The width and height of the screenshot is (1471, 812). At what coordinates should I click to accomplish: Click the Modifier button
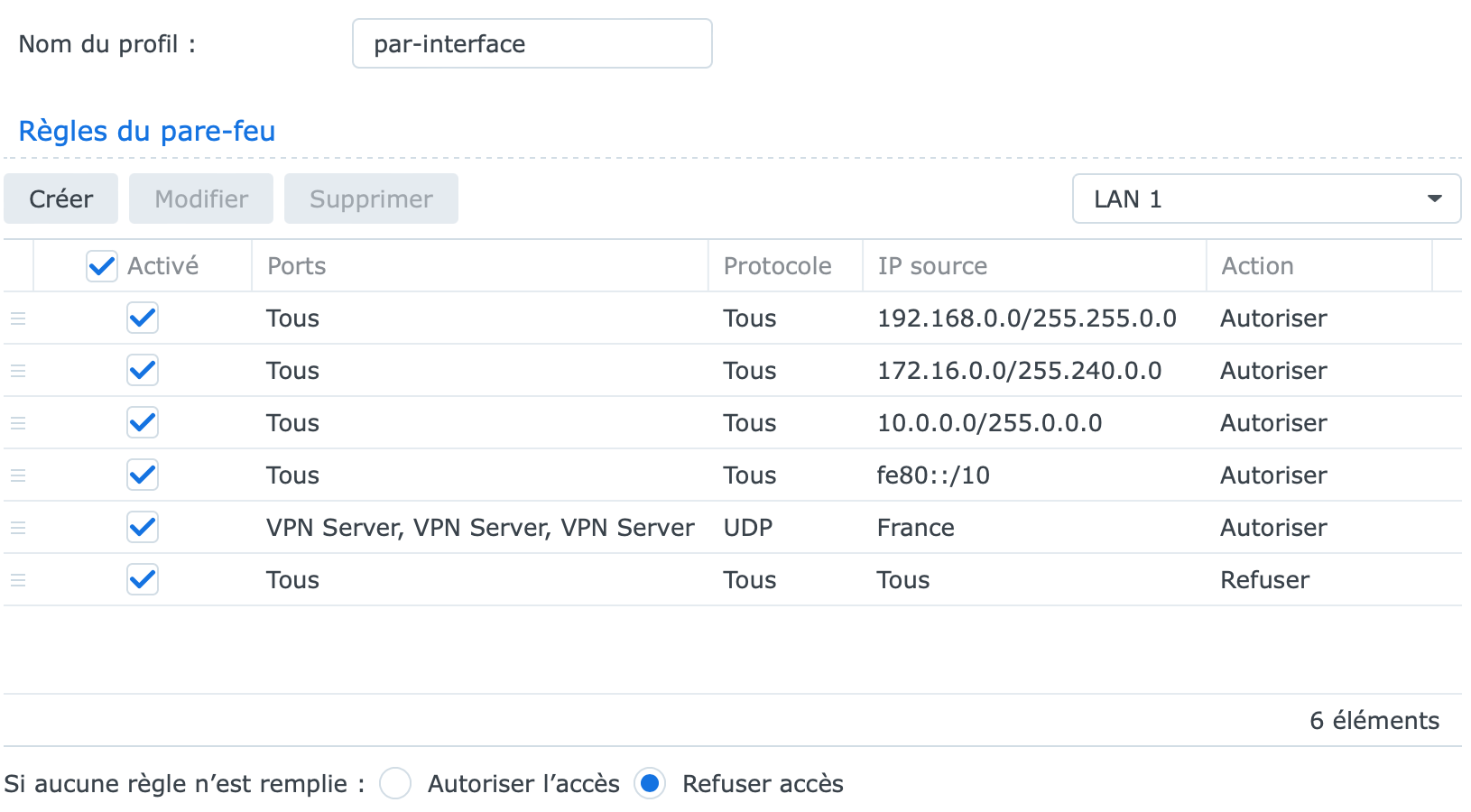(201, 198)
